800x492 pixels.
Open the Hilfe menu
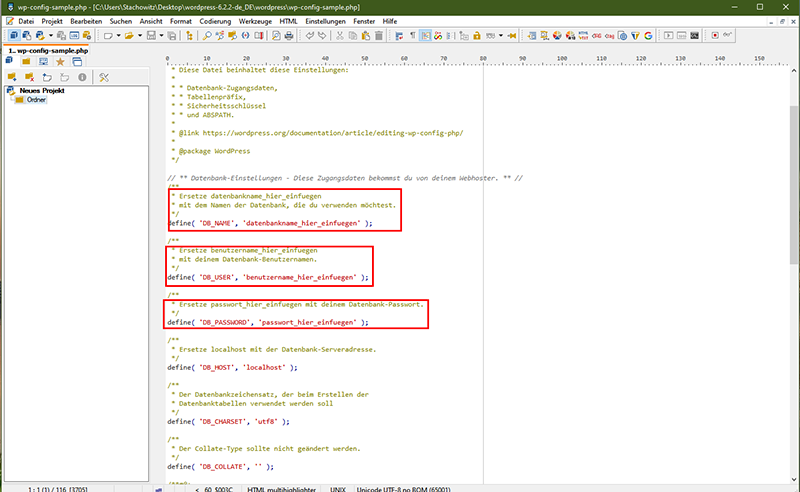pos(390,21)
